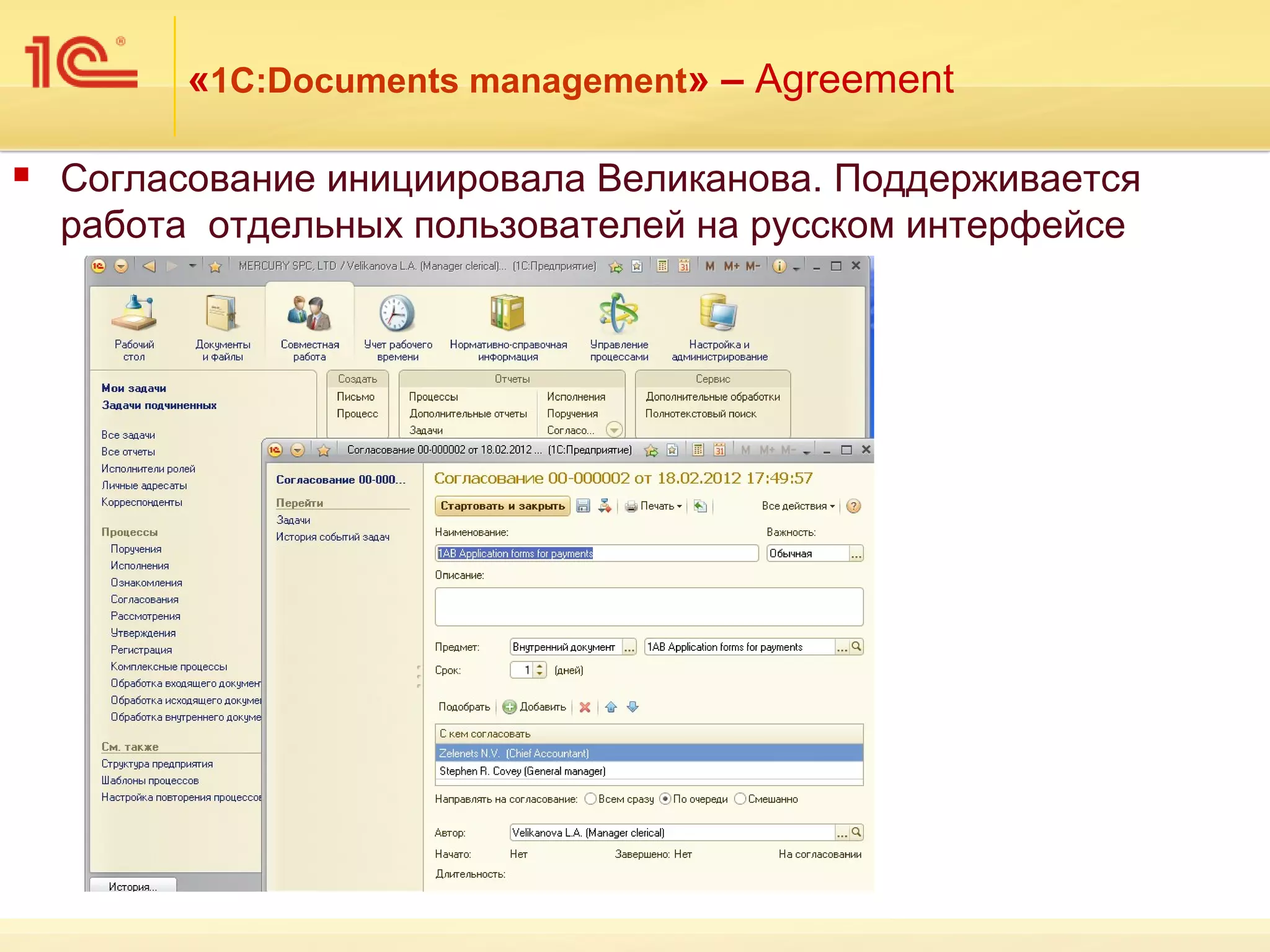This screenshot has height=952, width=1270.
Task: Open Все действия dropdown menu
Action: click(798, 506)
